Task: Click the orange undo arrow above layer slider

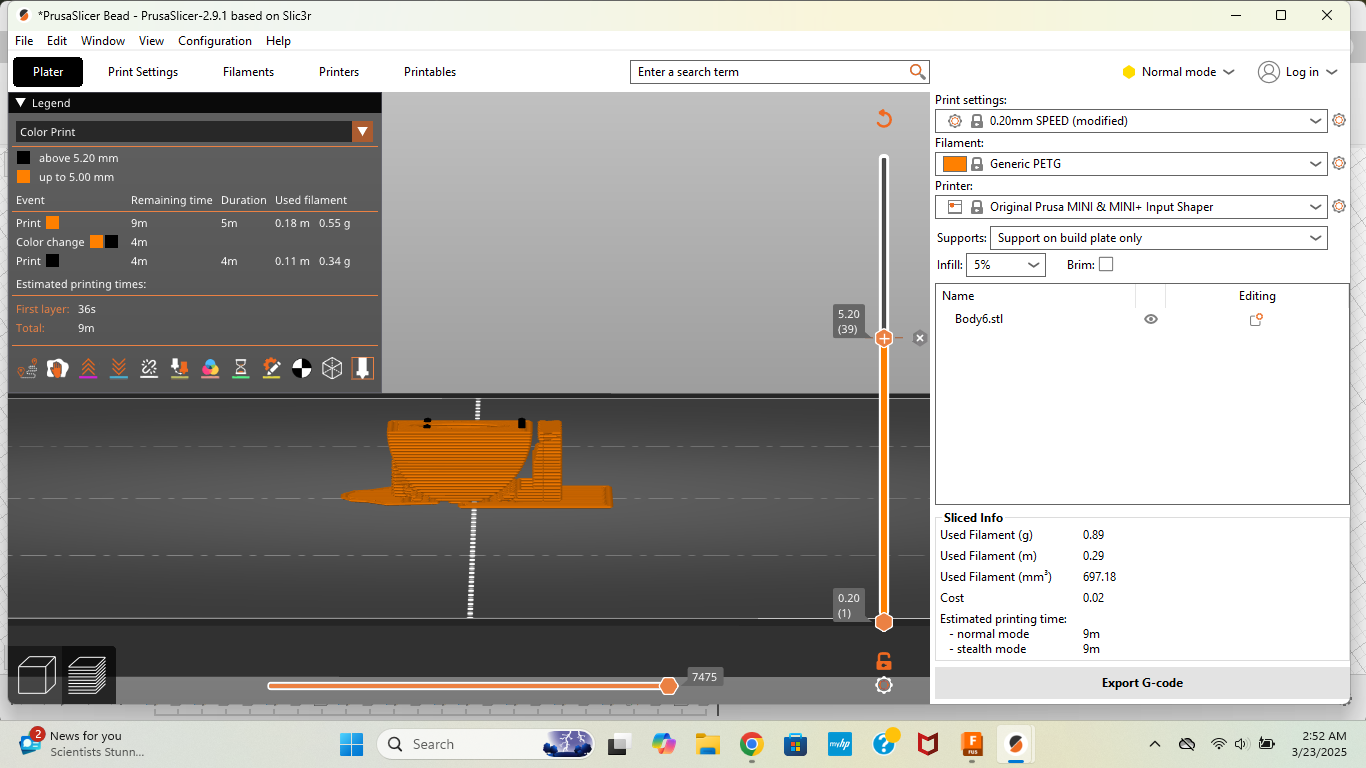Action: 884,119
